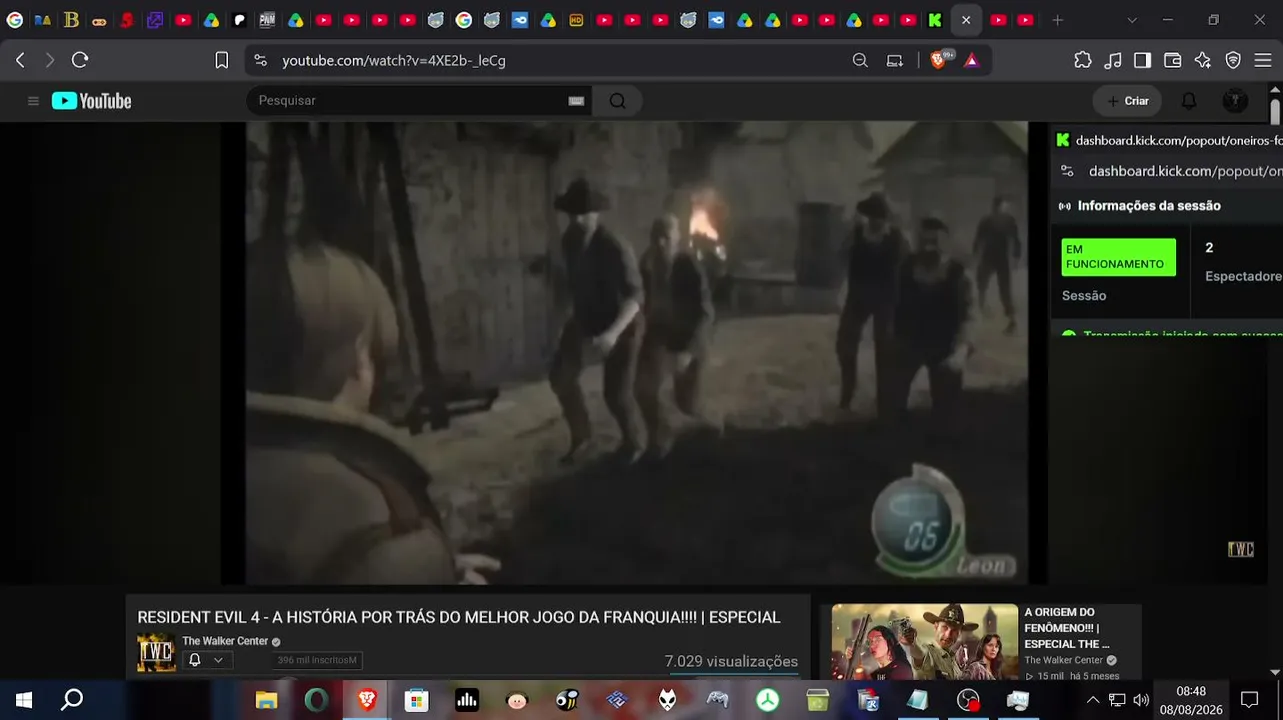Open Brave Wallet from the toolbar
The width and height of the screenshot is (1283, 720).
point(1173,60)
